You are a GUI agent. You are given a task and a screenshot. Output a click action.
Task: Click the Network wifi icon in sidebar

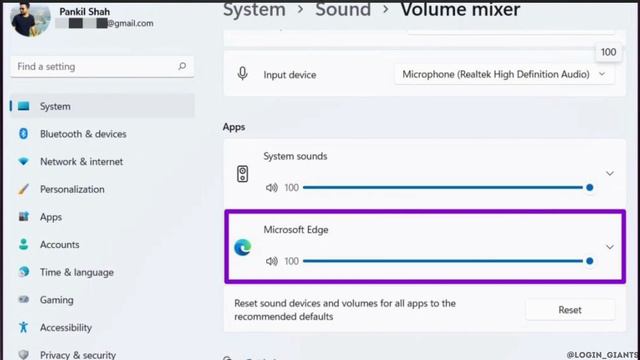click(x=24, y=162)
